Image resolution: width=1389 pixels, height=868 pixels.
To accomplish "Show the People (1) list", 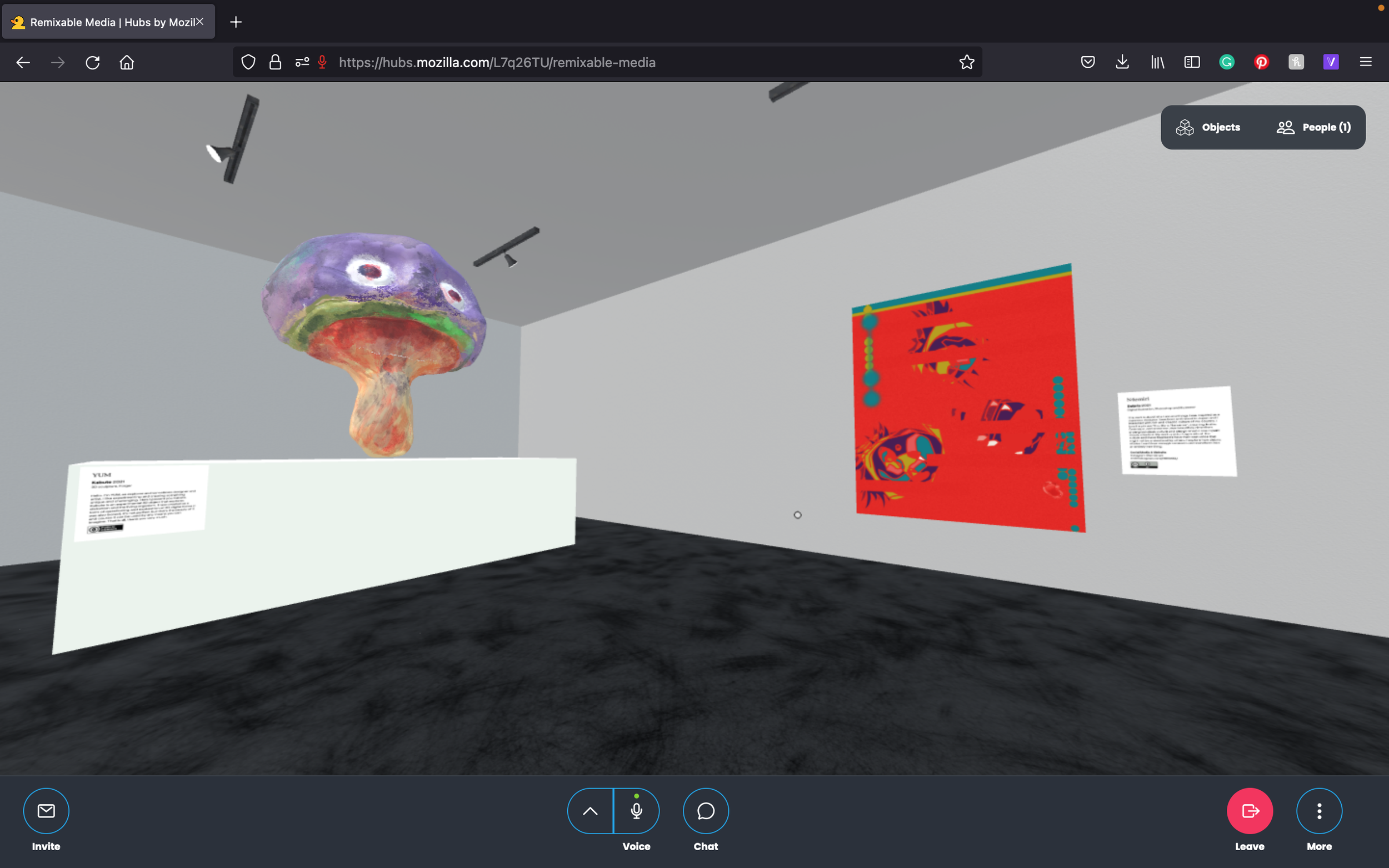I will [x=1313, y=127].
